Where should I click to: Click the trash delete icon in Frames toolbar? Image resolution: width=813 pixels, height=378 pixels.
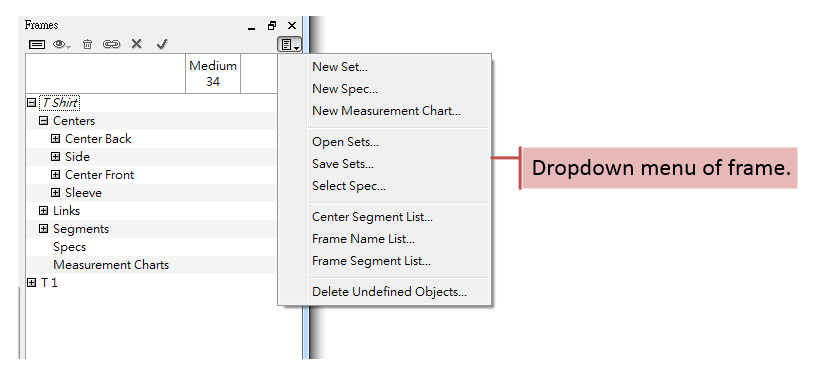tap(87, 45)
